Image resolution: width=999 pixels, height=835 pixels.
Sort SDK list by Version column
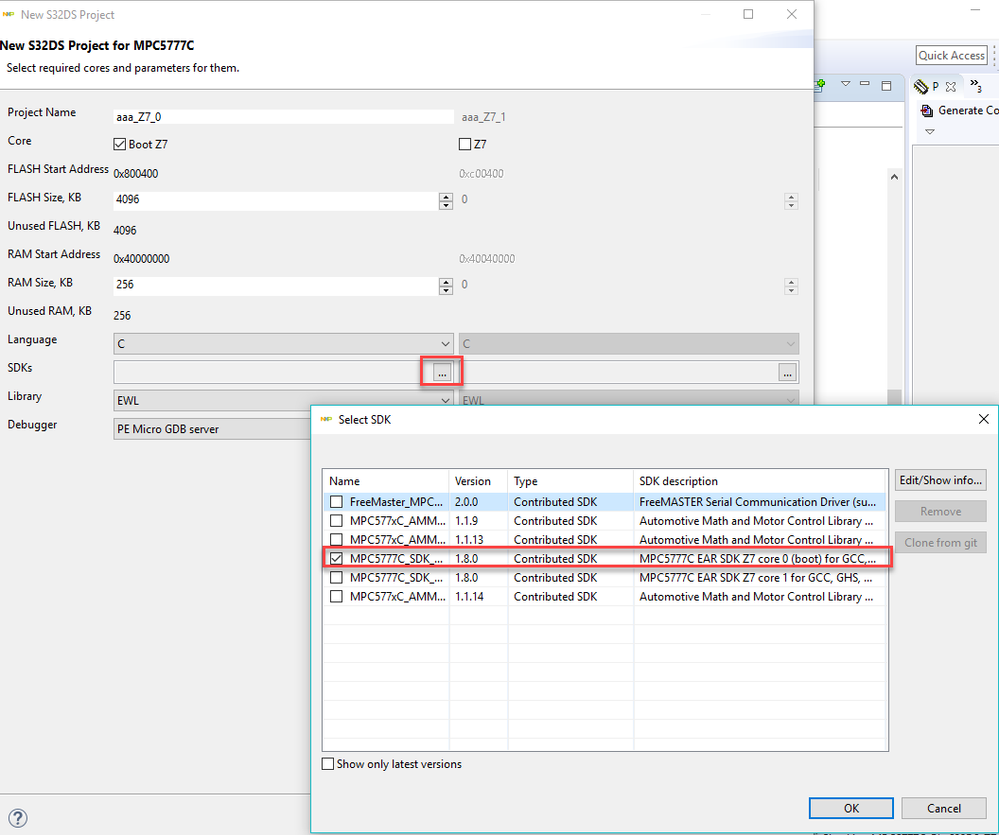click(478, 481)
